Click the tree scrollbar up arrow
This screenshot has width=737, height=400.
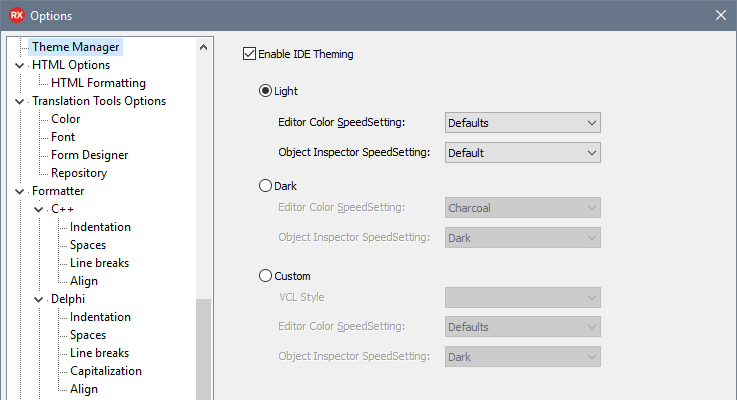pyautogui.click(x=203, y=47)
